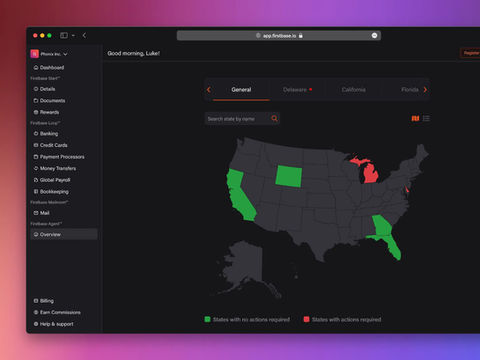Switch to the Delaware tab

click(297, 89)
